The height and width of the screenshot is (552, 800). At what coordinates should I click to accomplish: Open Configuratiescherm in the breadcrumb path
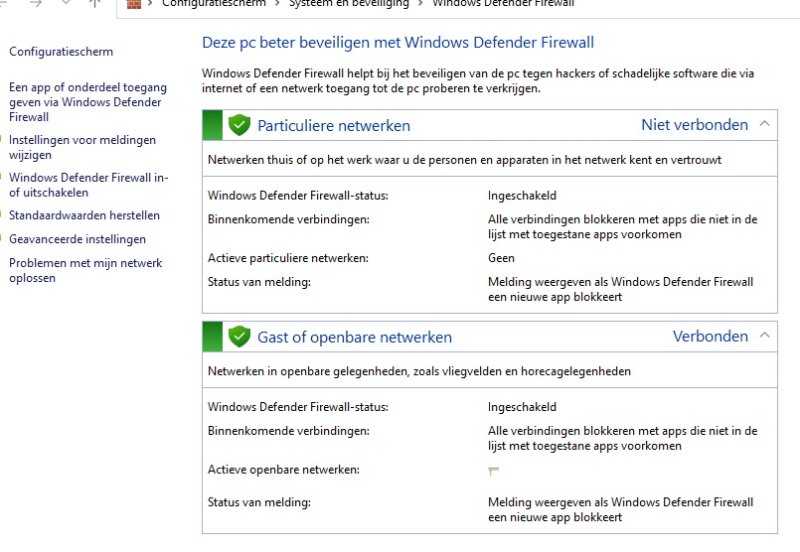coord(215,3)
